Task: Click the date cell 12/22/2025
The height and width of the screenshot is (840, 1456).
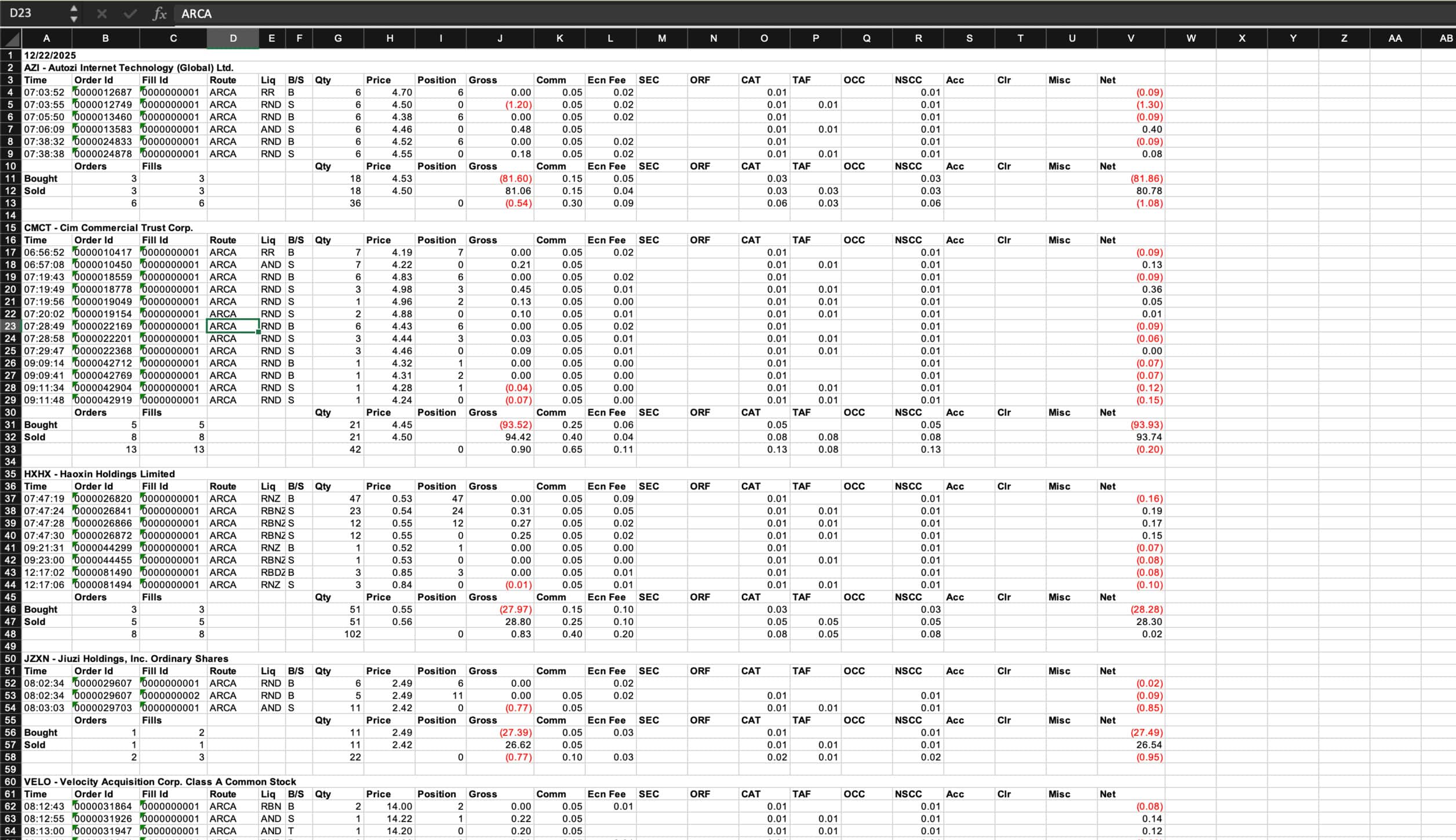Action: click(x=49, y=56)
